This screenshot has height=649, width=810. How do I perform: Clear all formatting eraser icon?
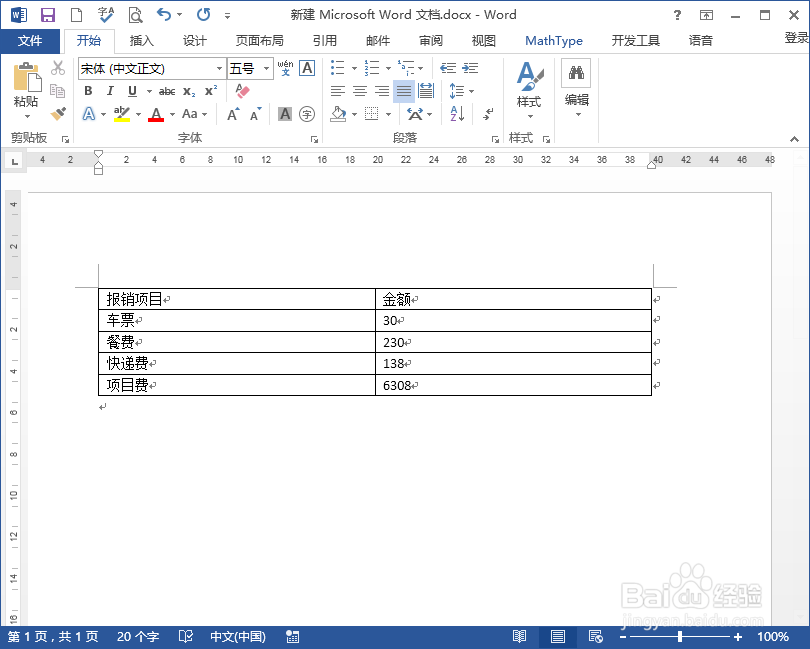click(x=242, y=91)
